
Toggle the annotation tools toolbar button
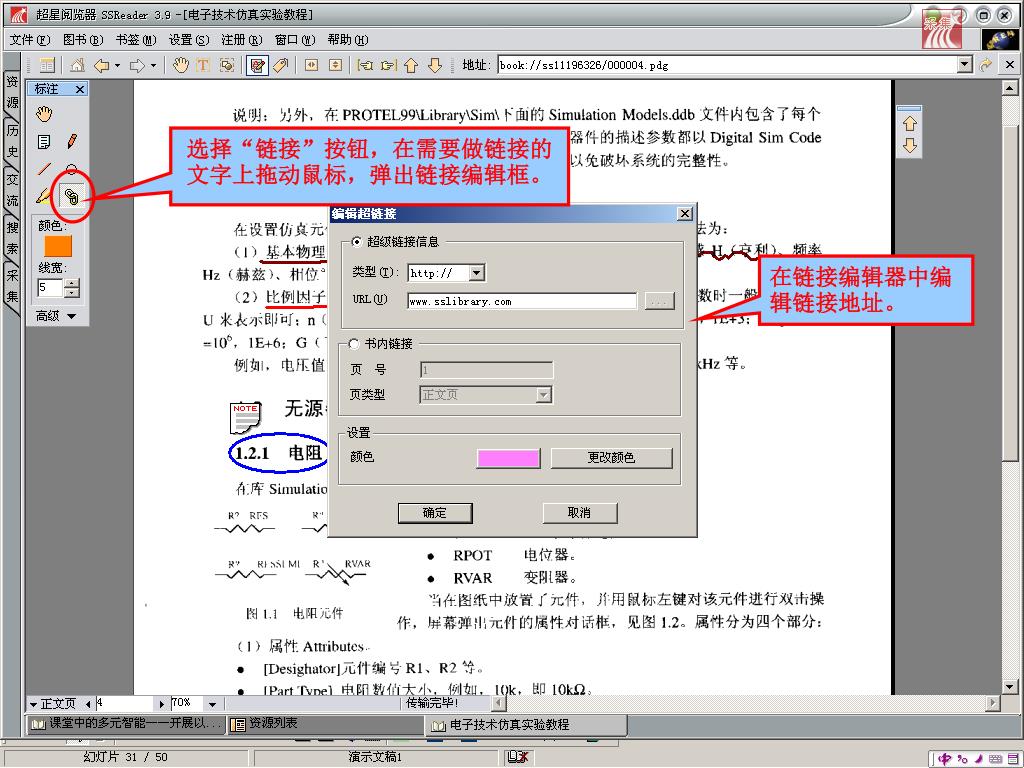click(257, 65)
